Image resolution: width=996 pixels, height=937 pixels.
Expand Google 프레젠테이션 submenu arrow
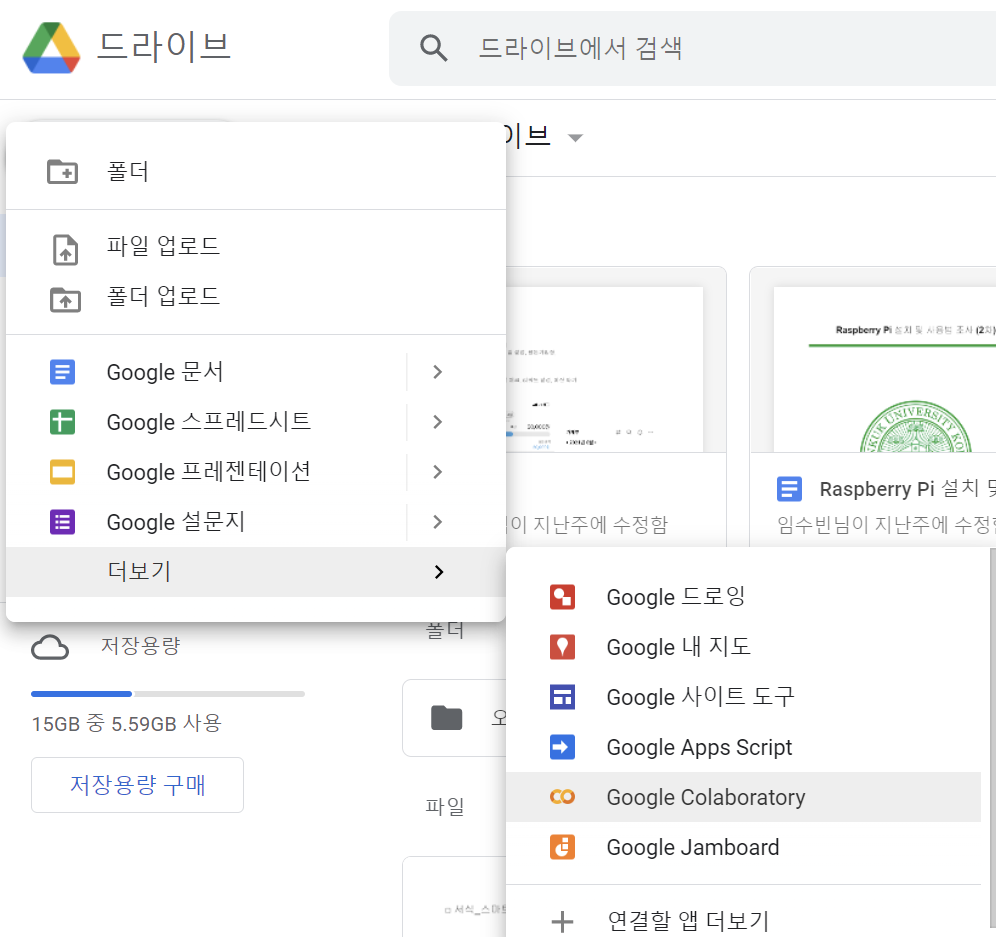point(437,472)
